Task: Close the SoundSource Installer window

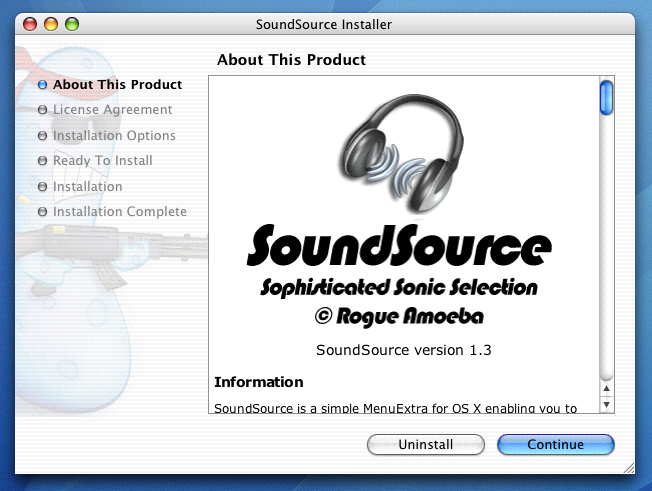Action: point(30,24)
